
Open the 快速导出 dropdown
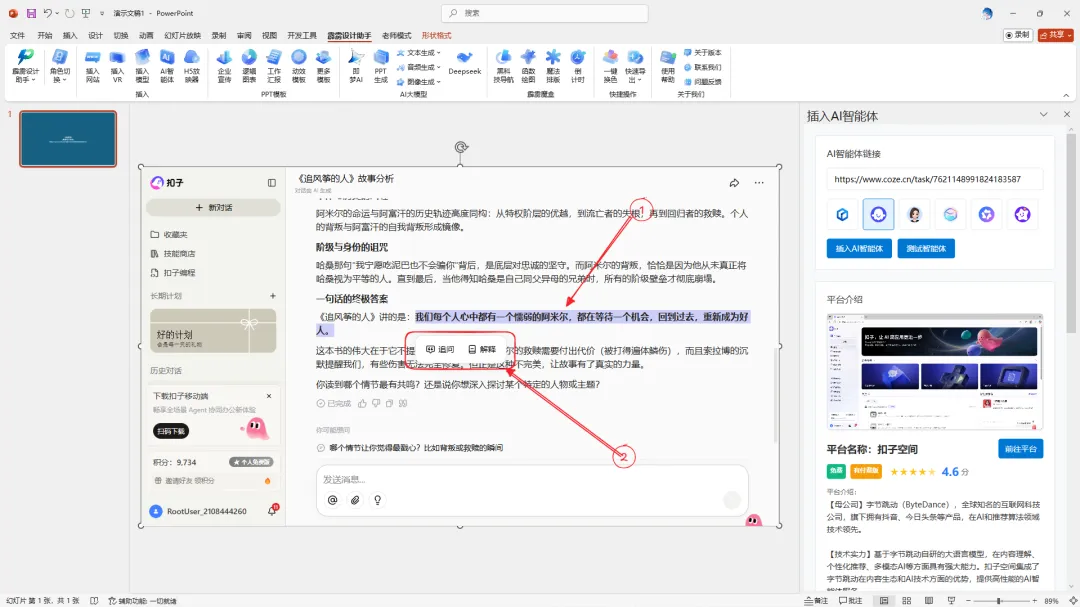click(x=635, y=66)
